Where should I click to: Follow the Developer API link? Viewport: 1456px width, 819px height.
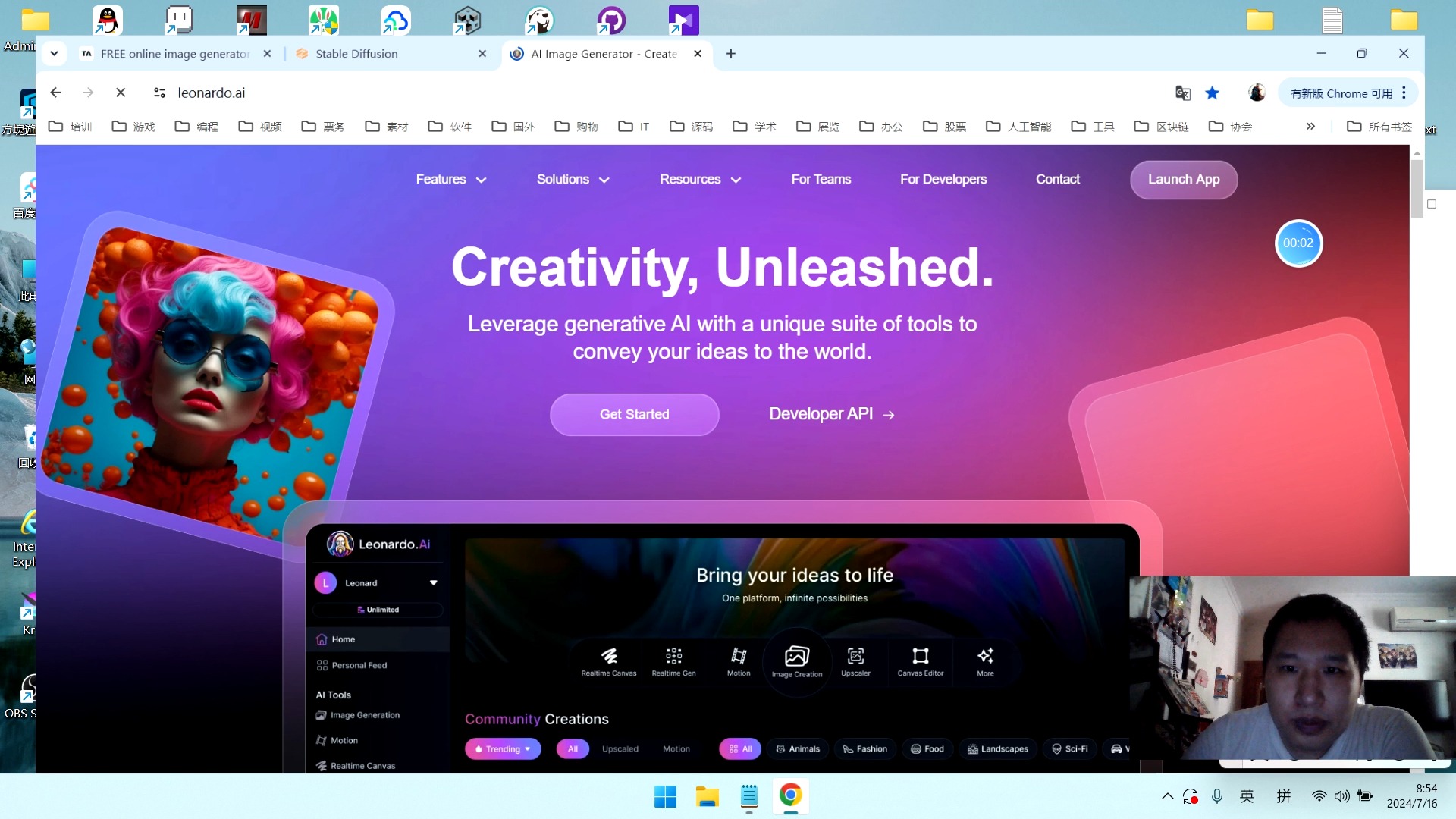click(x=832, y=415)
